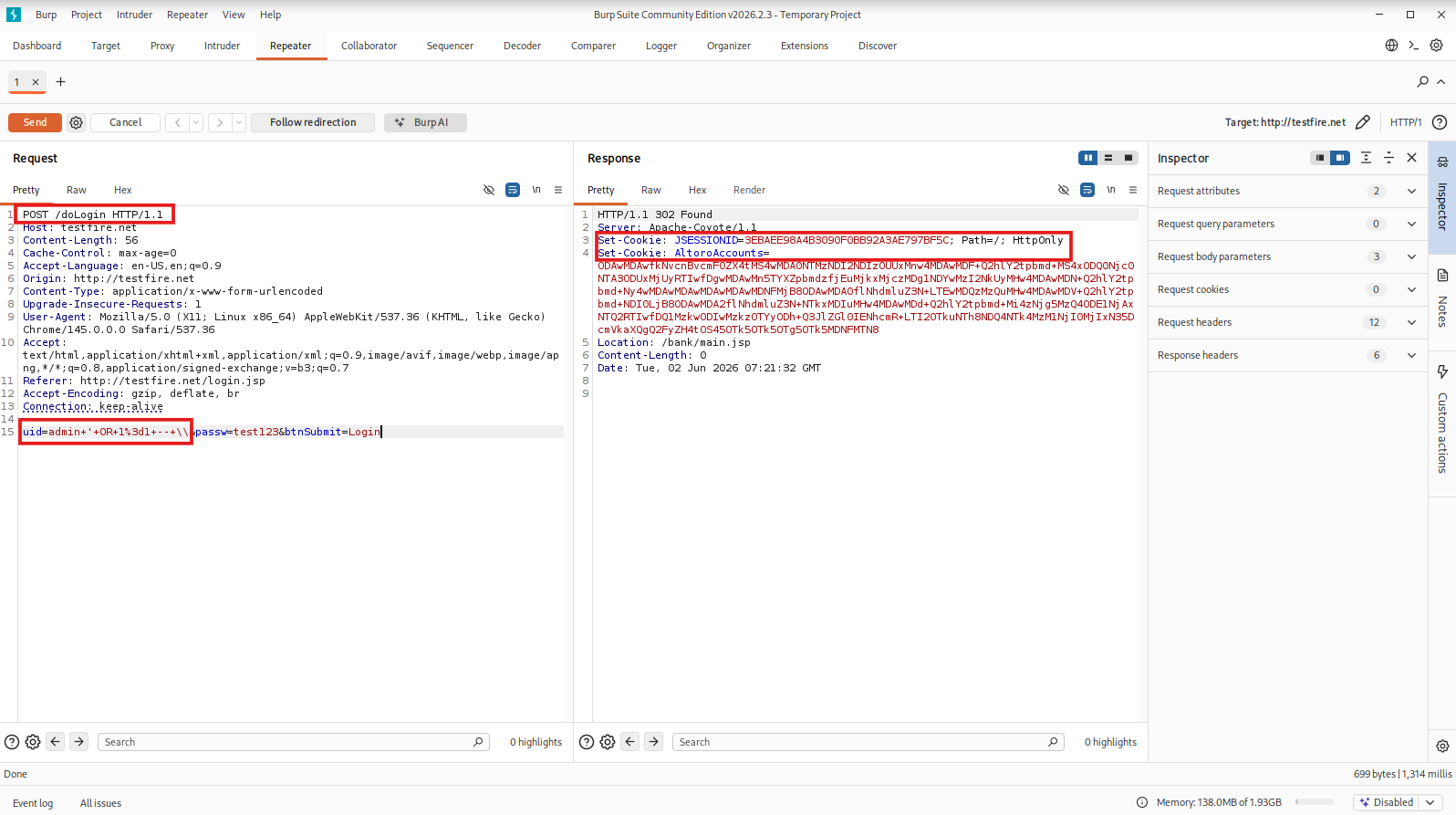1456x815 pixels.
Task: Click the orange Send button
Action: click(35, 122)
